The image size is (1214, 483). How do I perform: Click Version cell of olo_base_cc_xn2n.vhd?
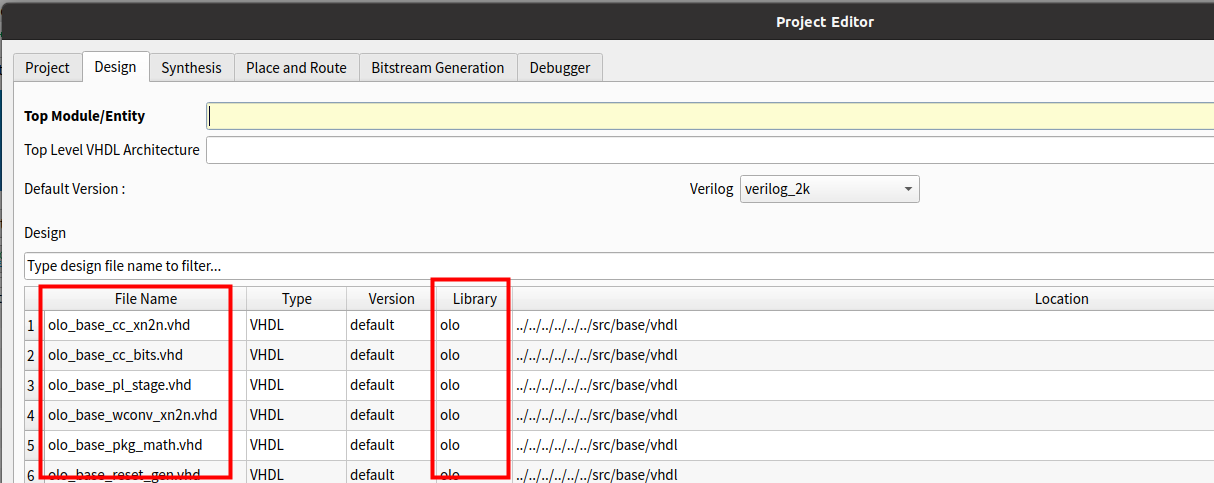tap(391, 325)
